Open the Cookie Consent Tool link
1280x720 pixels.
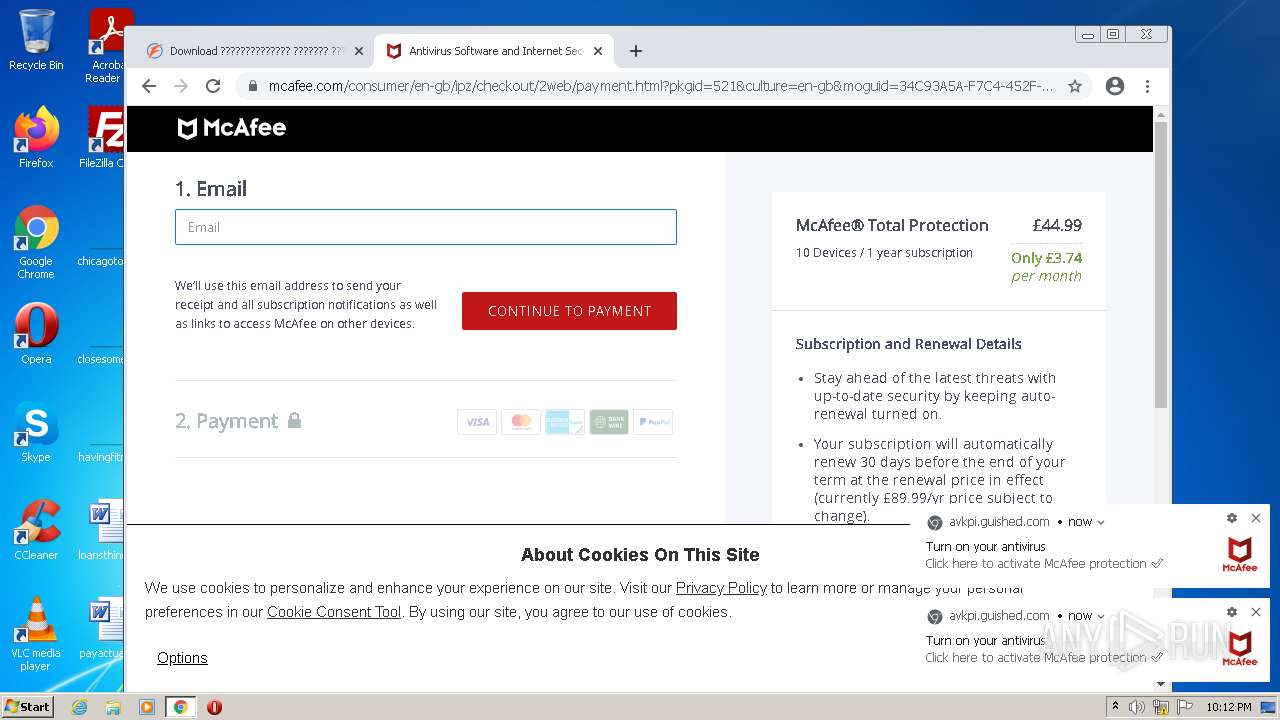pos(334,612)
